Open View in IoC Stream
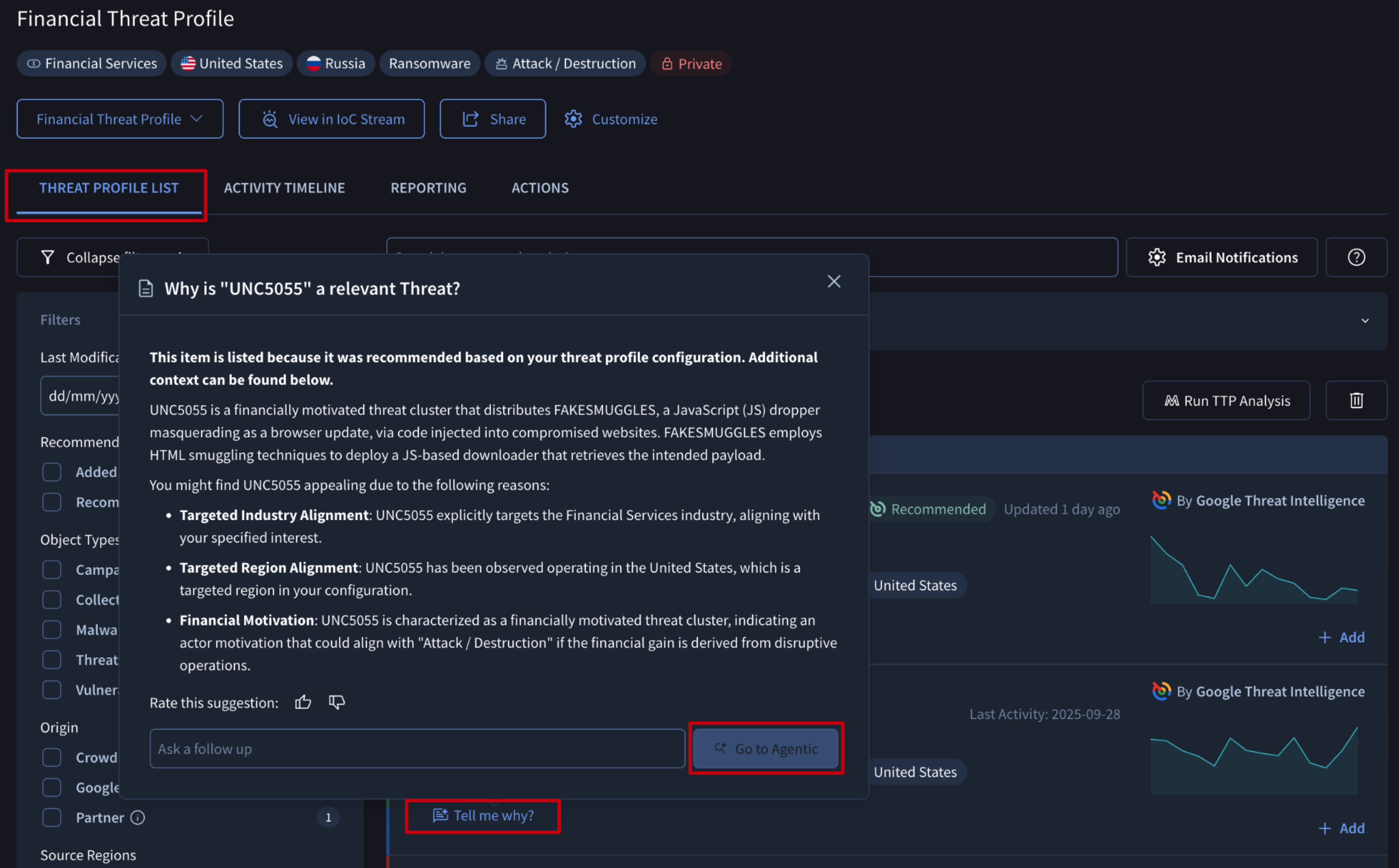Viewport: 1399px width, 868px height. coord(331,119)
